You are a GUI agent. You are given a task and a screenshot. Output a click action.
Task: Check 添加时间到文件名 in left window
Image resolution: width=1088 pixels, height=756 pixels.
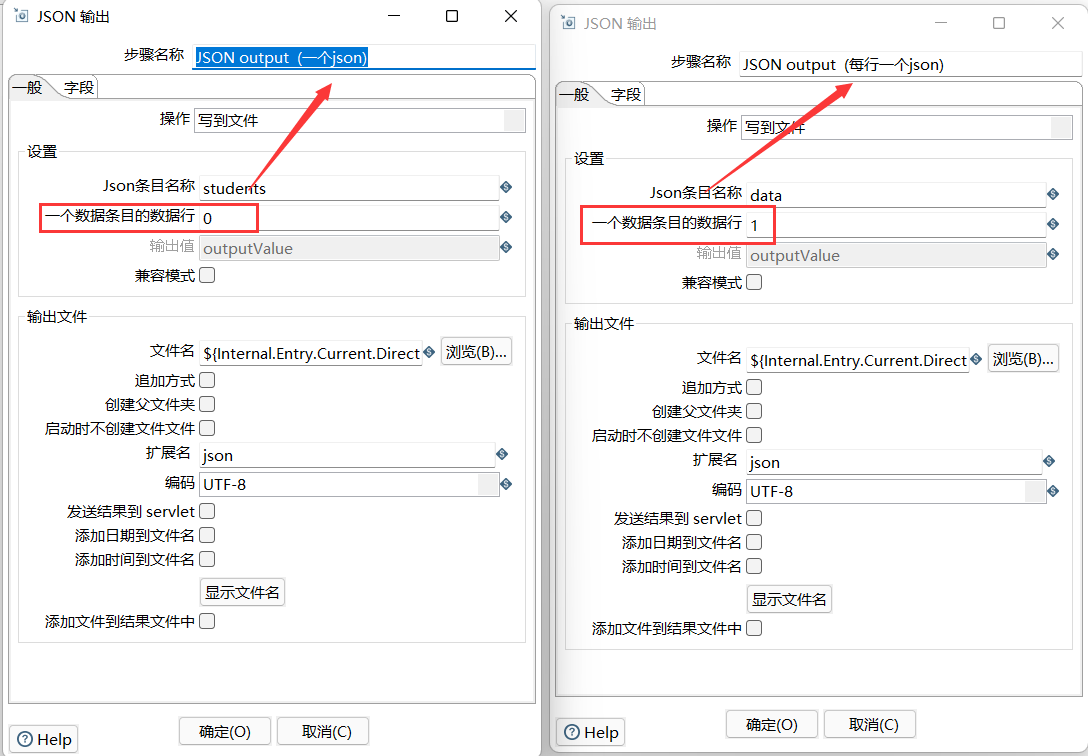click(x=207, y=559)
